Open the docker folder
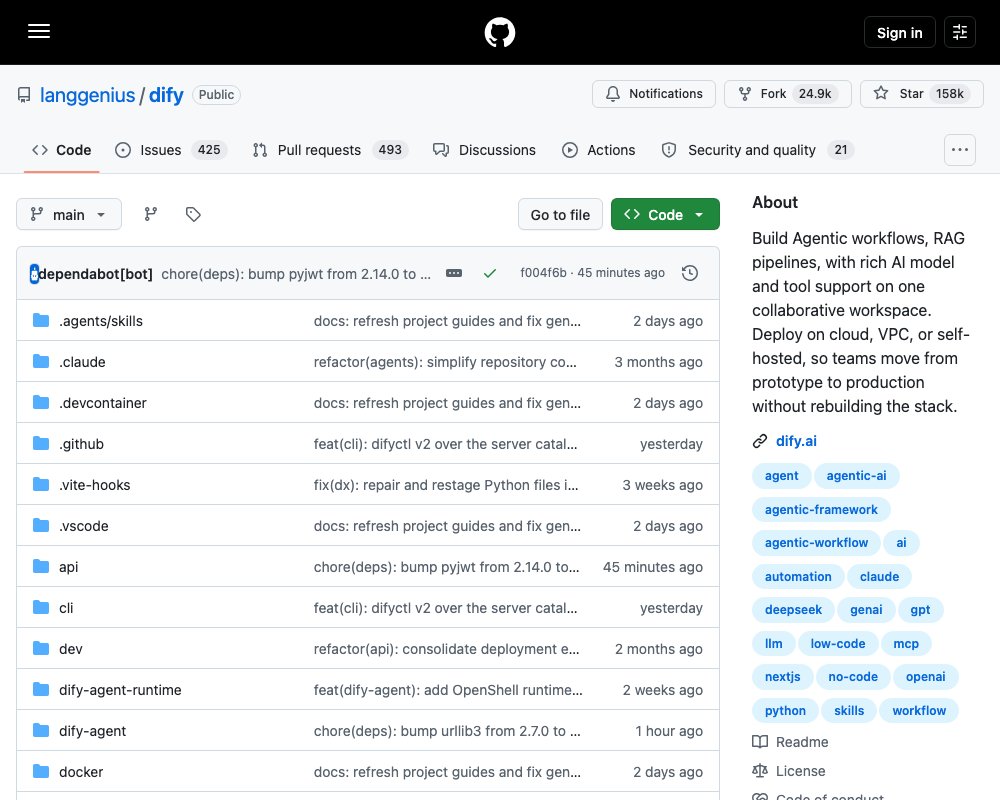This screenshot has height=800, width=1000. coord(81,772)
